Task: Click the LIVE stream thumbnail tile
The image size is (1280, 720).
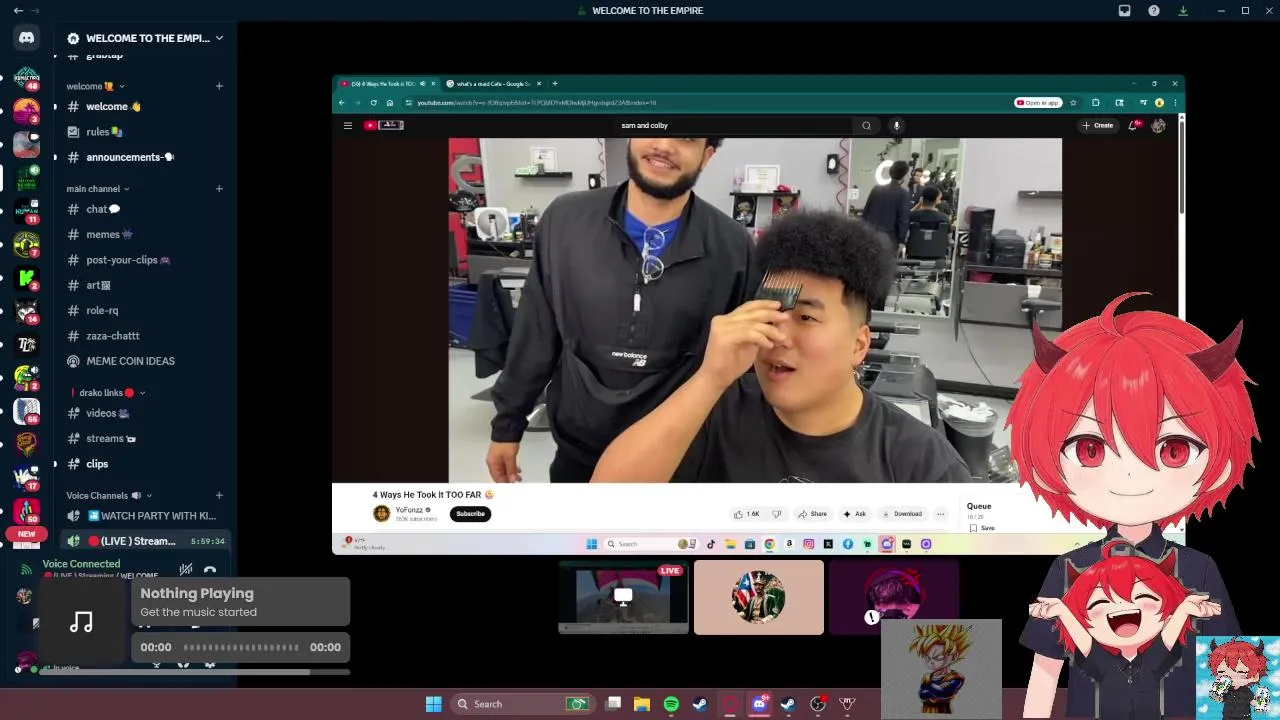Action: pos(623,597)
